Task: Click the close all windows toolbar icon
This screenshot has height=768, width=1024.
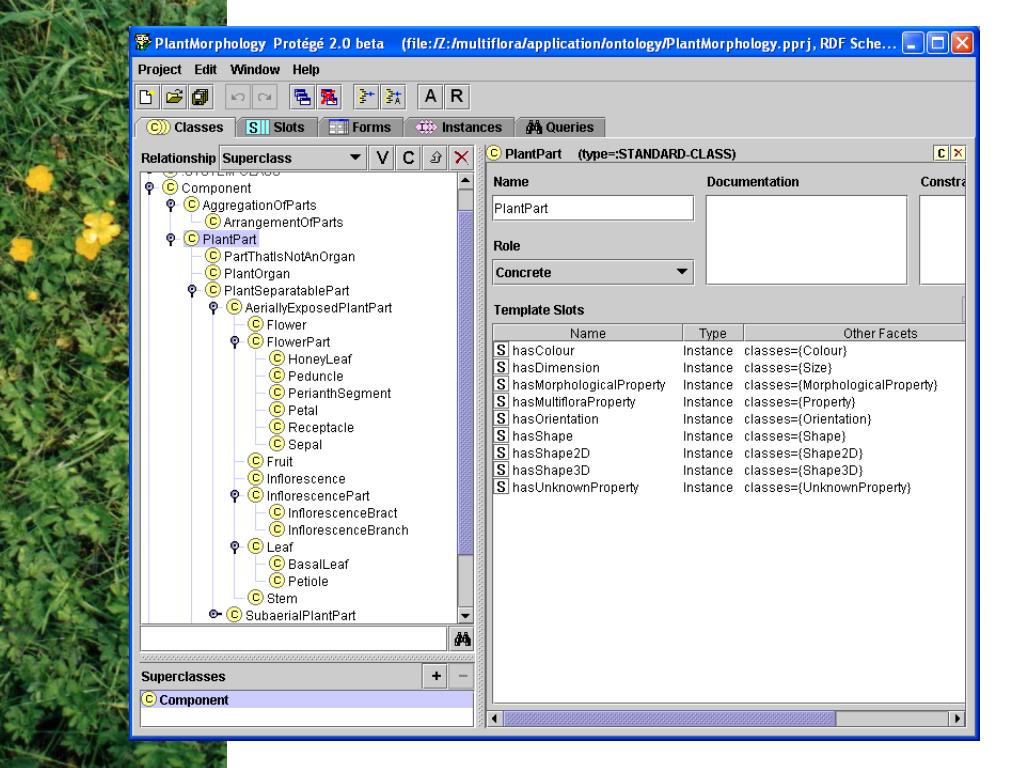Action: point(329,97)
